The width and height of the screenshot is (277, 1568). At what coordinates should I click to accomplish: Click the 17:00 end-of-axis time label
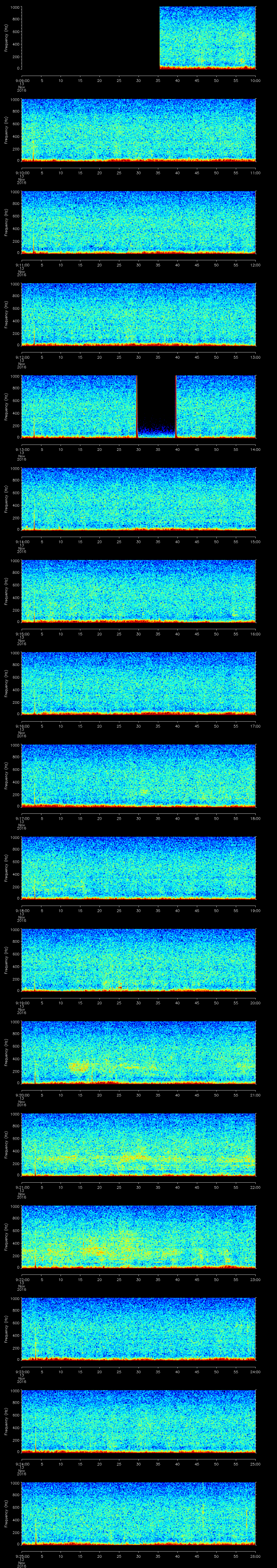pyautogui.click(x=256, y=726)
